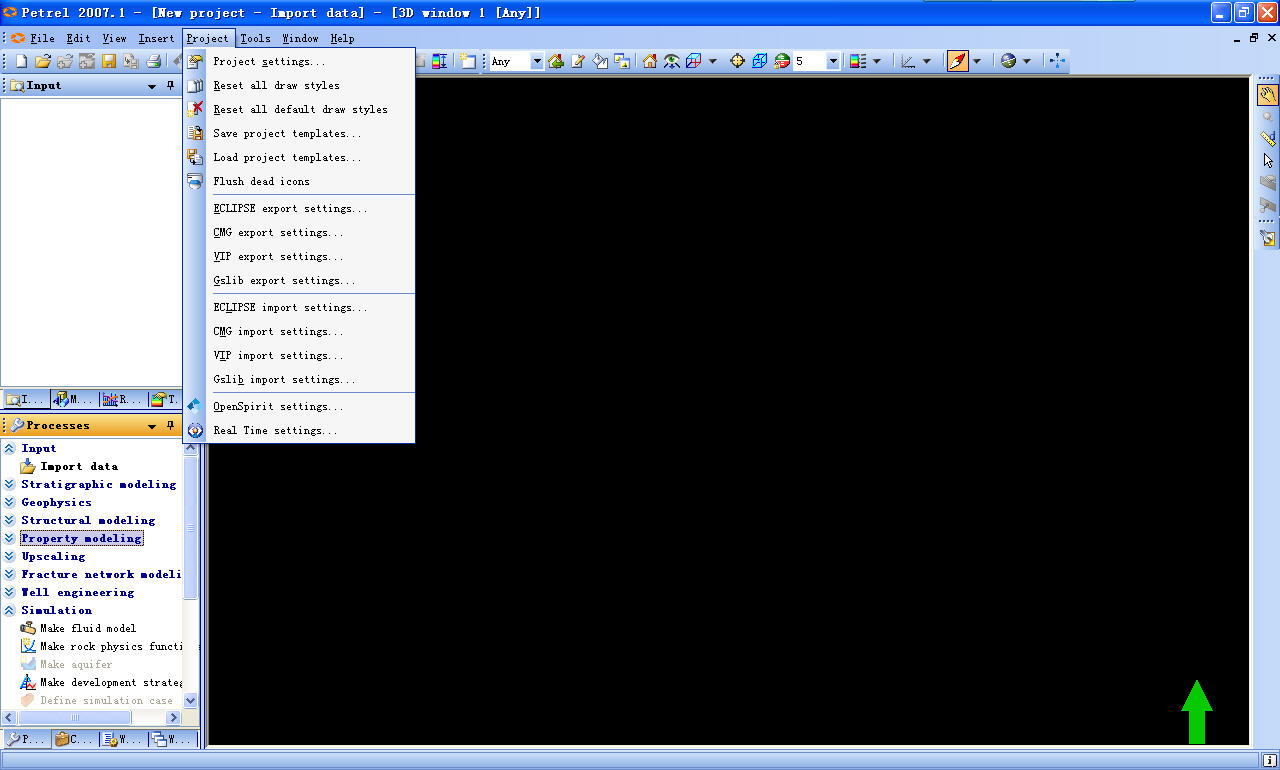Screen dimensions: 1280x770
Task: Click the blue four-arrow center icon
Action: pyautogui.click(x=1057, y=62)
